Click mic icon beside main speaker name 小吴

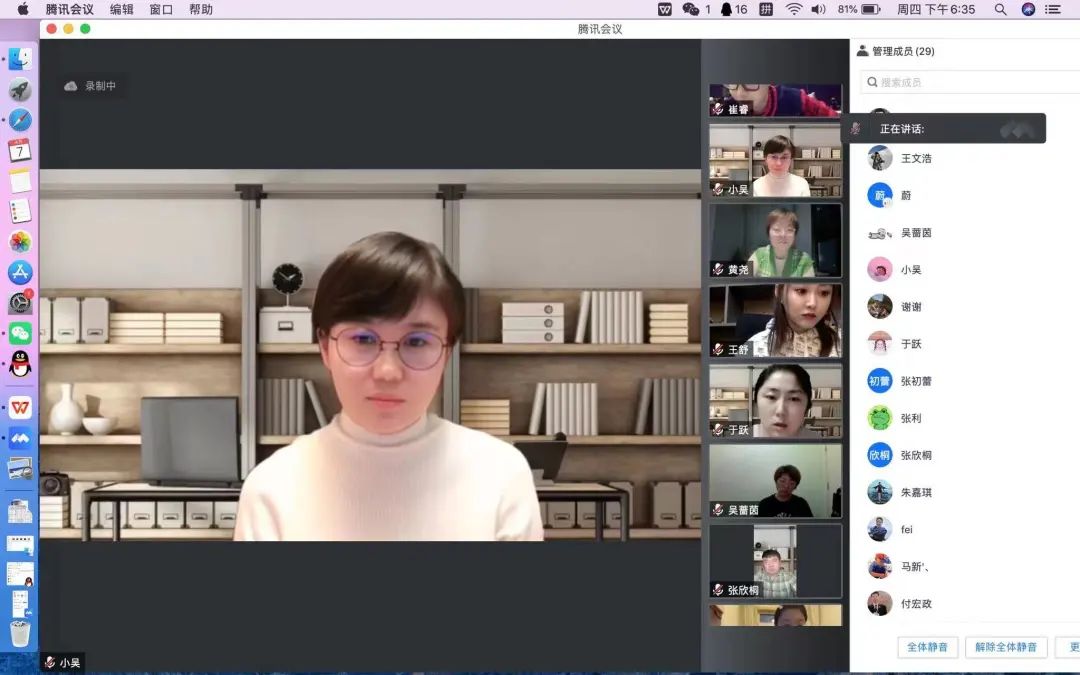point(50,663)
